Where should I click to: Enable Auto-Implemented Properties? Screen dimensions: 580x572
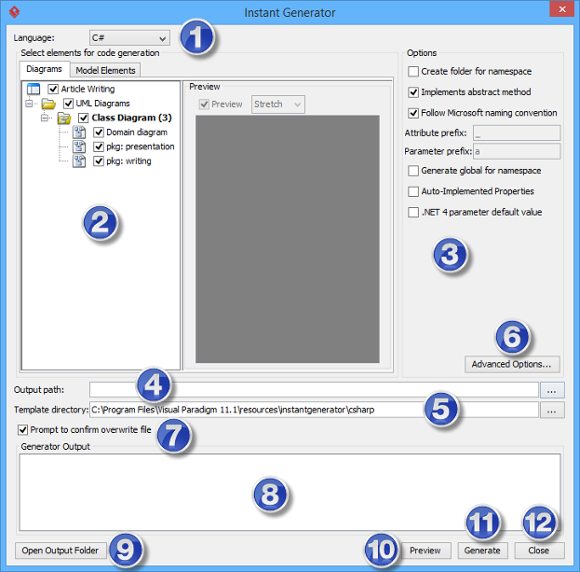[413, 191]
